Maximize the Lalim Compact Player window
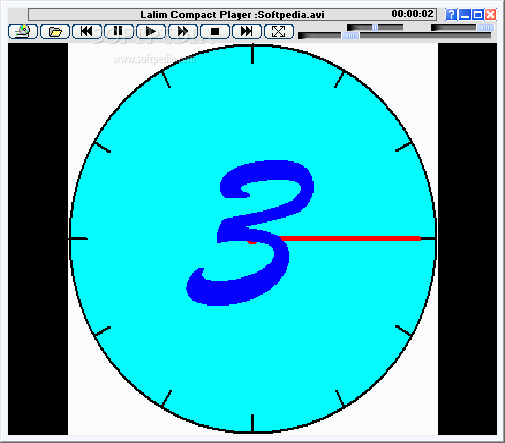Viewport: 505px width, 443px height. tap(478, 15)
